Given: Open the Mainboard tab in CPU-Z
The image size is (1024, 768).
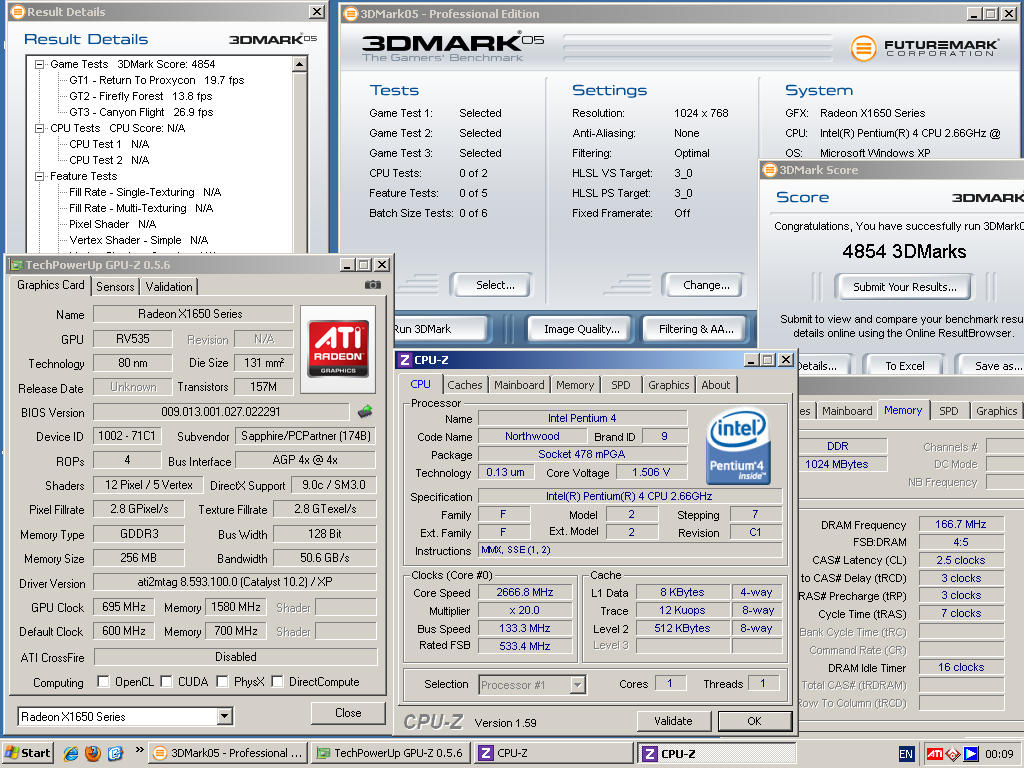Looking at the screenshot, I should click(x=519, y=385).
